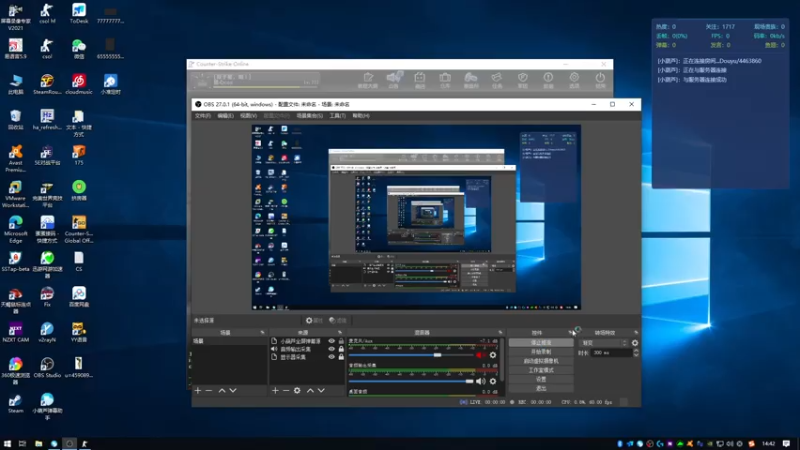Remove selected scene with the minus icon
Image resolution: width=800 pixels, height=450 pixels.
click(x=209, y=390)
